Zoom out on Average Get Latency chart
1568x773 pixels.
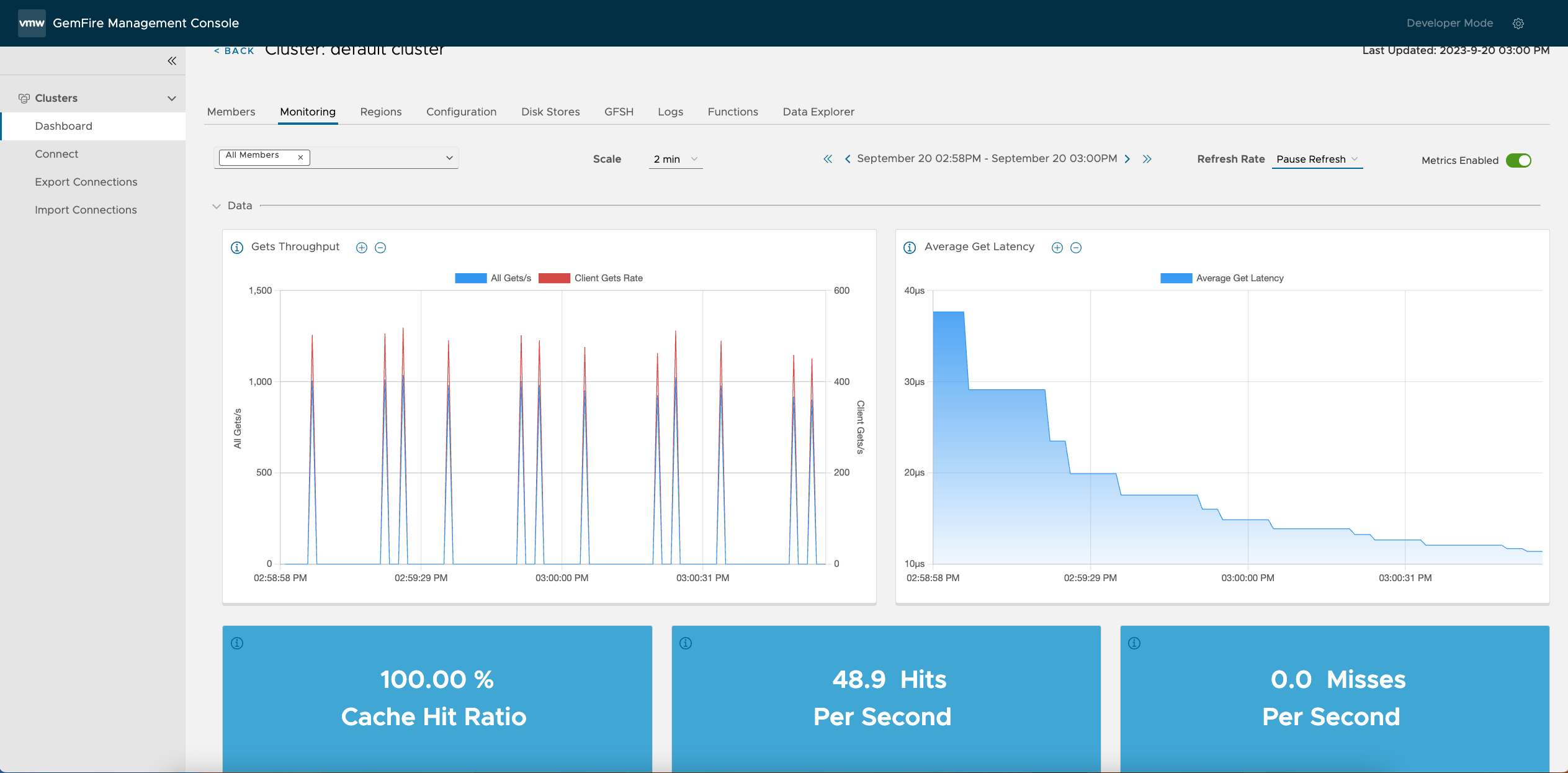click(1076, 248)
